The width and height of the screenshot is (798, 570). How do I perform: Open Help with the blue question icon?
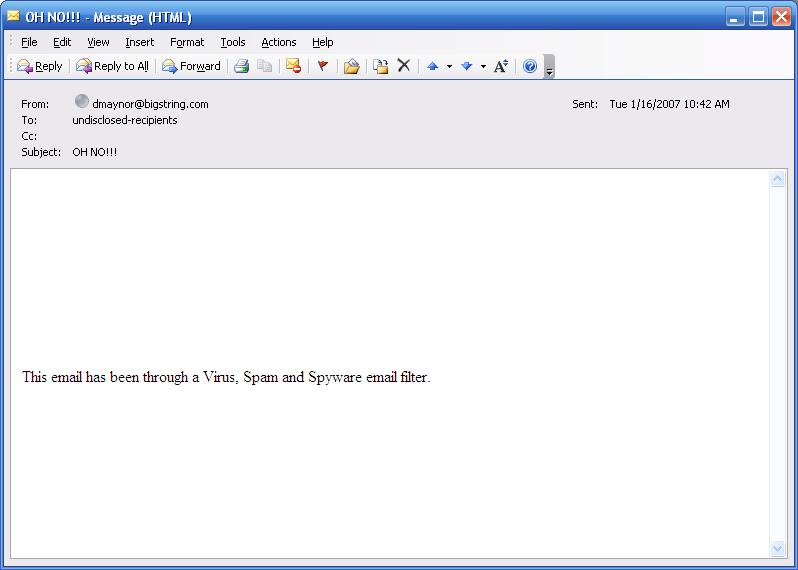tap(530, 66)
